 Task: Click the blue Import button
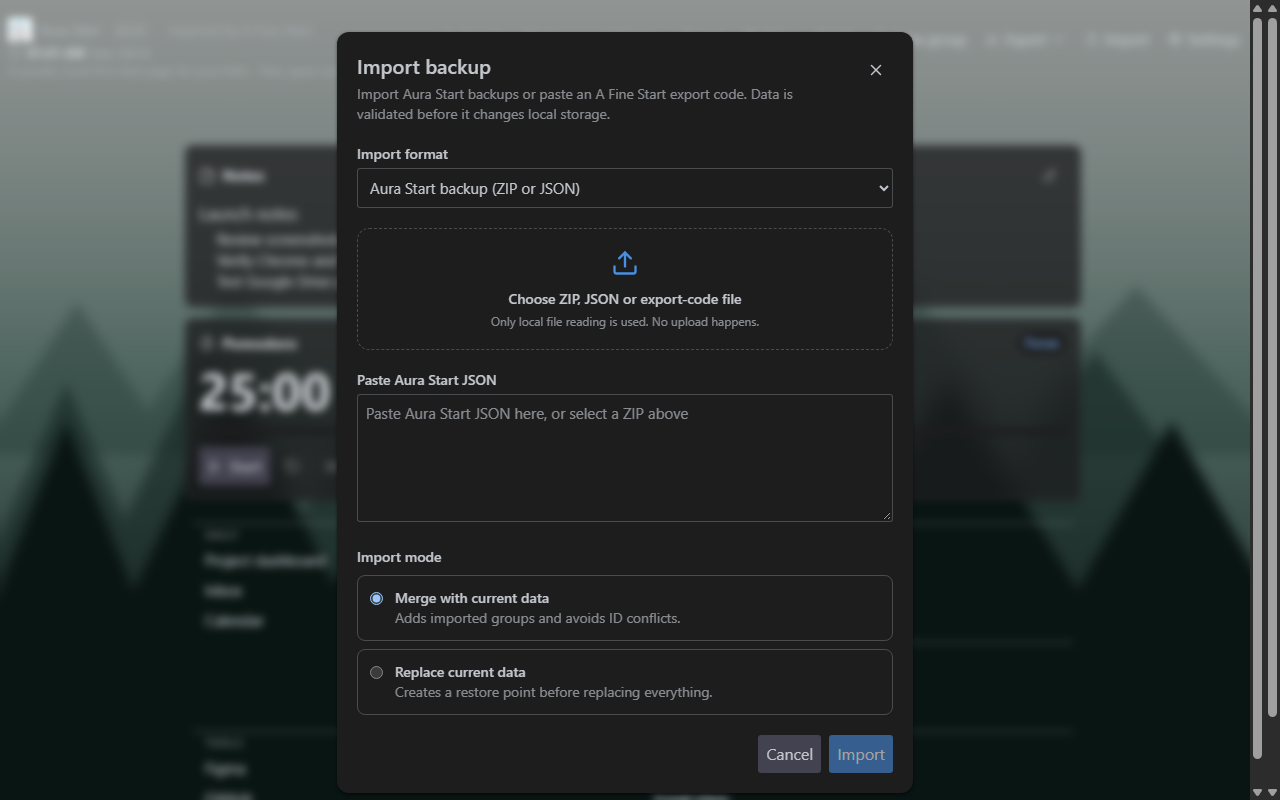(x=860, y=754)
